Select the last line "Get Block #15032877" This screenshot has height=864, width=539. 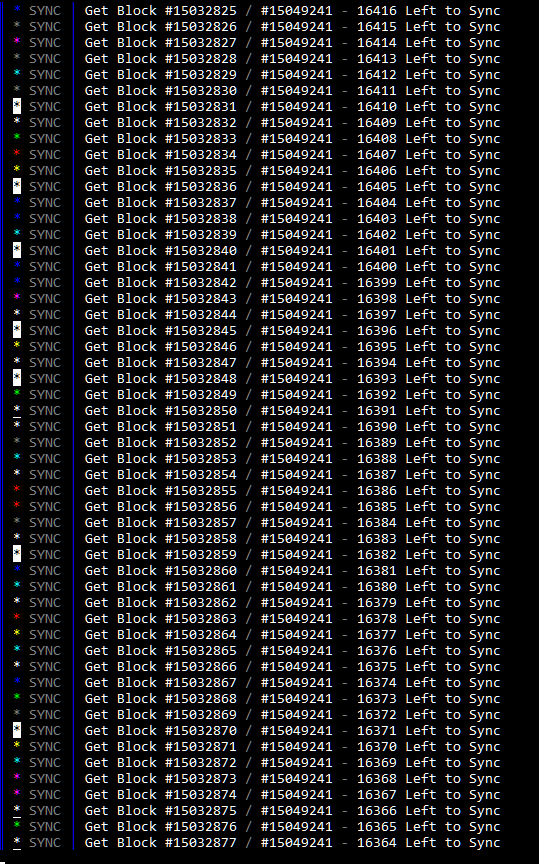[x=160, y=842]
